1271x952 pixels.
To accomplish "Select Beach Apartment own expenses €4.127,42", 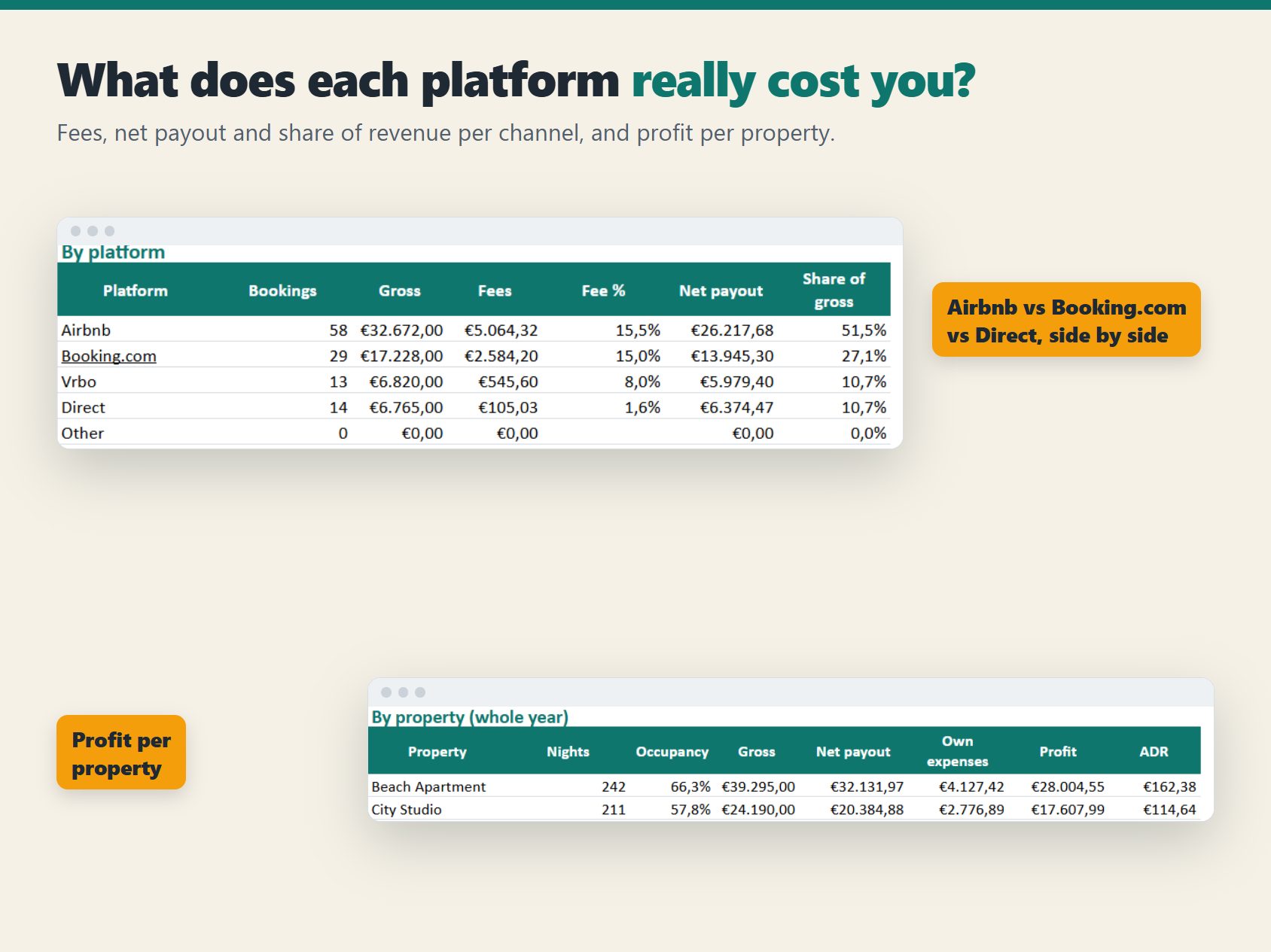I will tap(971, 786).
